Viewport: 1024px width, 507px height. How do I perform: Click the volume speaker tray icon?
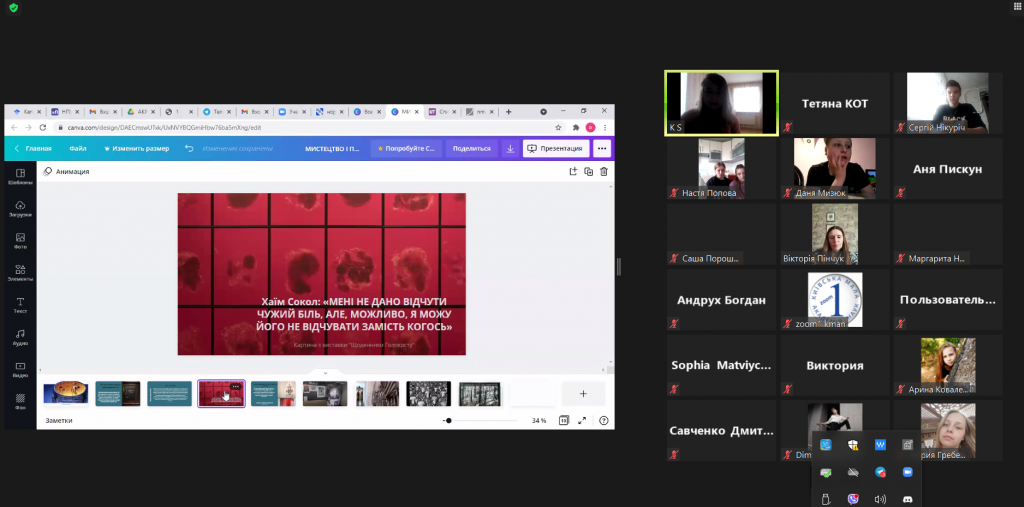880,499
